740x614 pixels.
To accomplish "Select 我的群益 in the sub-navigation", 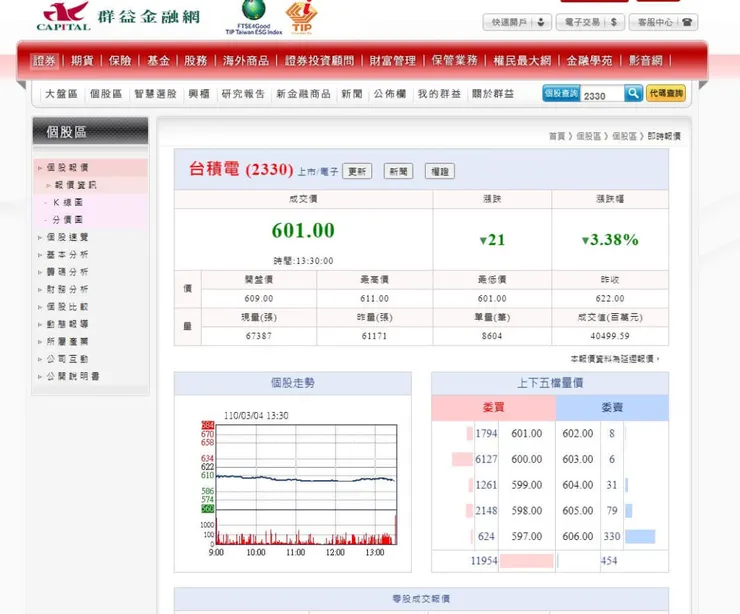I will (439, 94).
